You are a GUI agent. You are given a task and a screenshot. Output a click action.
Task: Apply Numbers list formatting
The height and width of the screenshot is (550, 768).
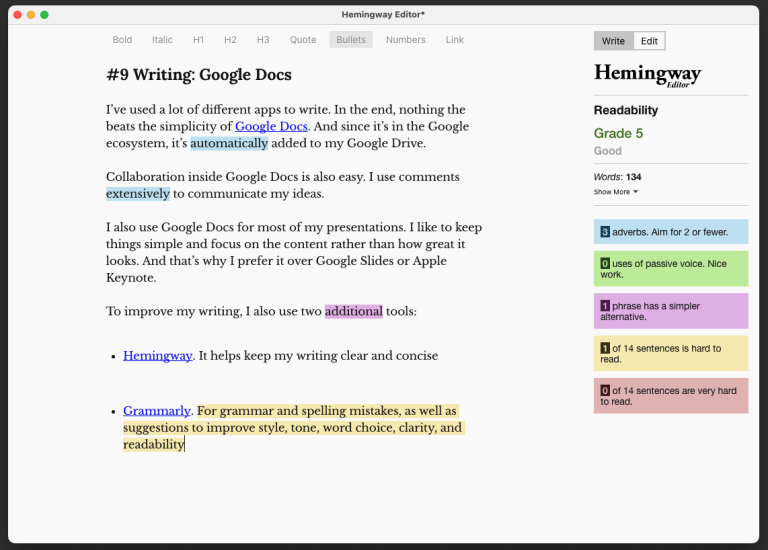[x=406, y=40]
